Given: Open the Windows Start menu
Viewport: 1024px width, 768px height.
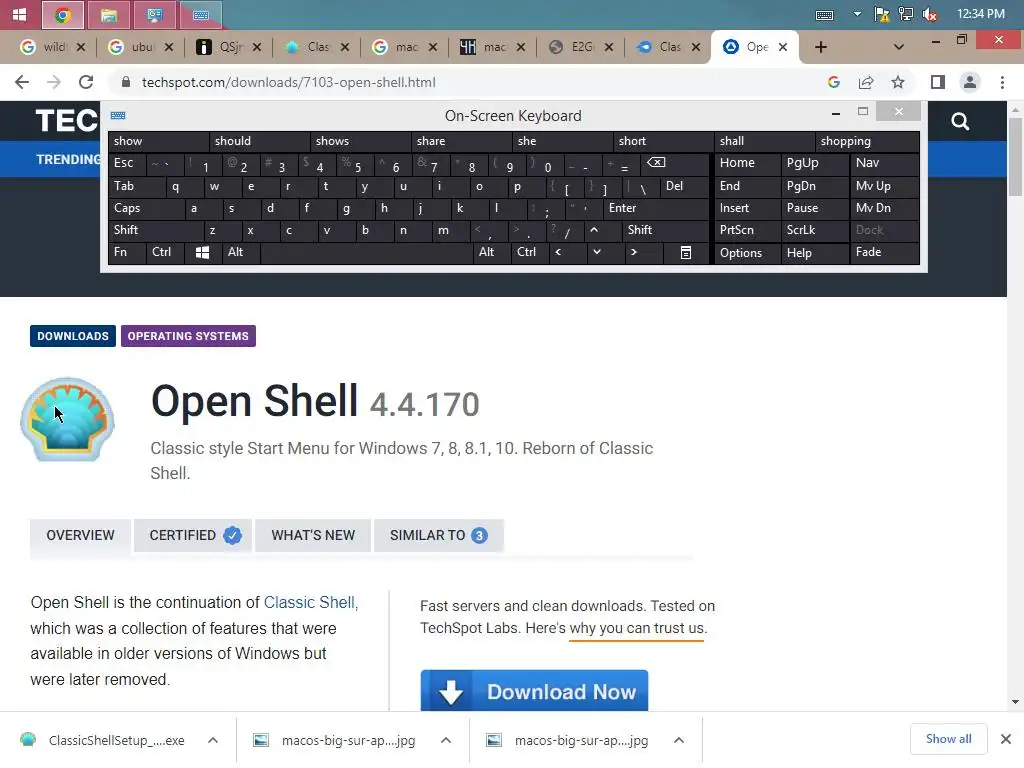Looking at the screenshot, I should 20,14.
